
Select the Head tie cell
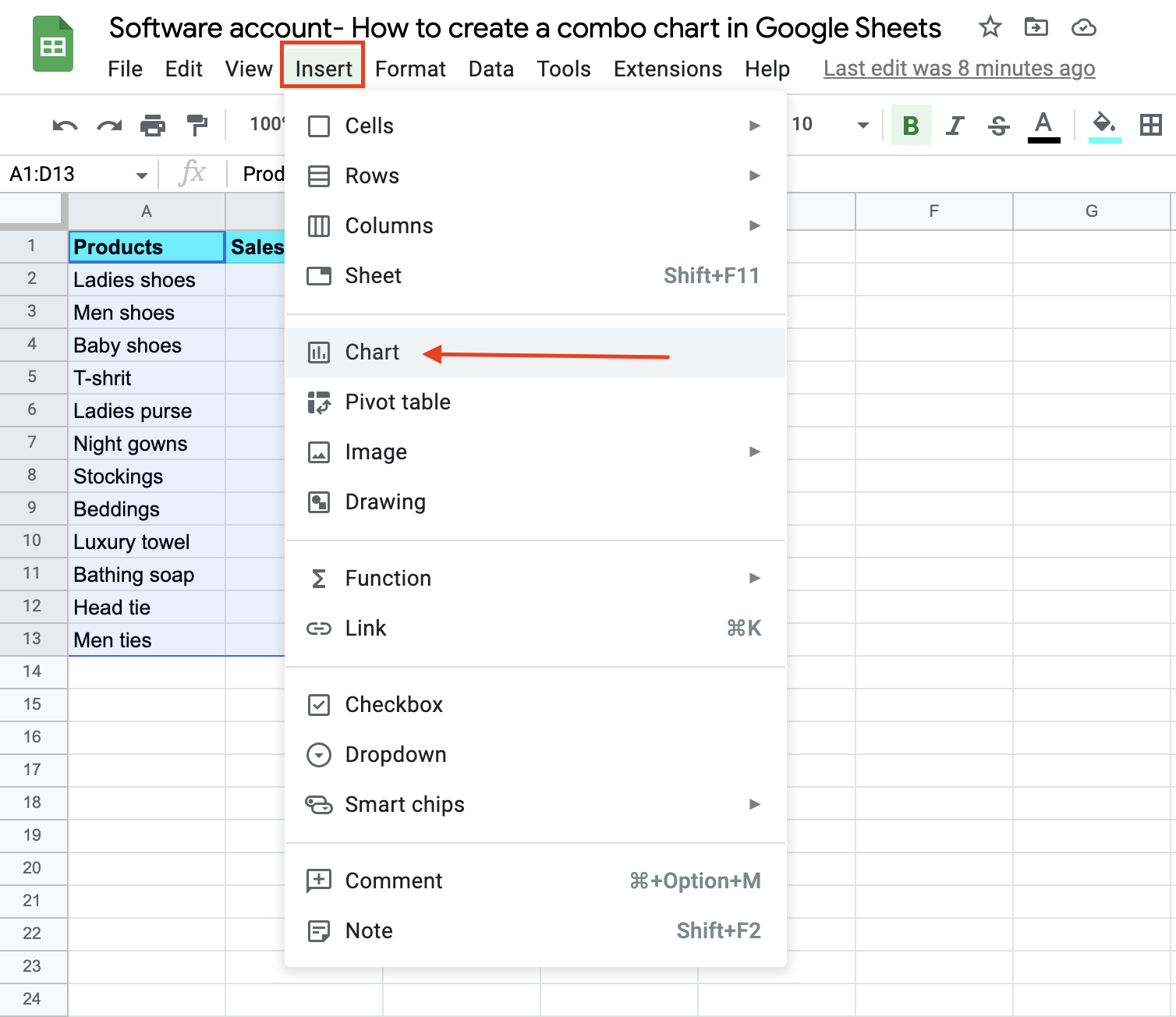147,607
